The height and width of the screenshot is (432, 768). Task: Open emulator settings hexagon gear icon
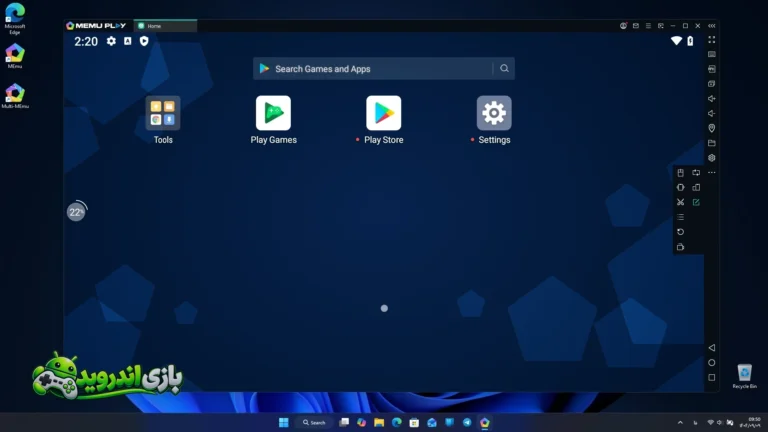(x=712, y=158)
